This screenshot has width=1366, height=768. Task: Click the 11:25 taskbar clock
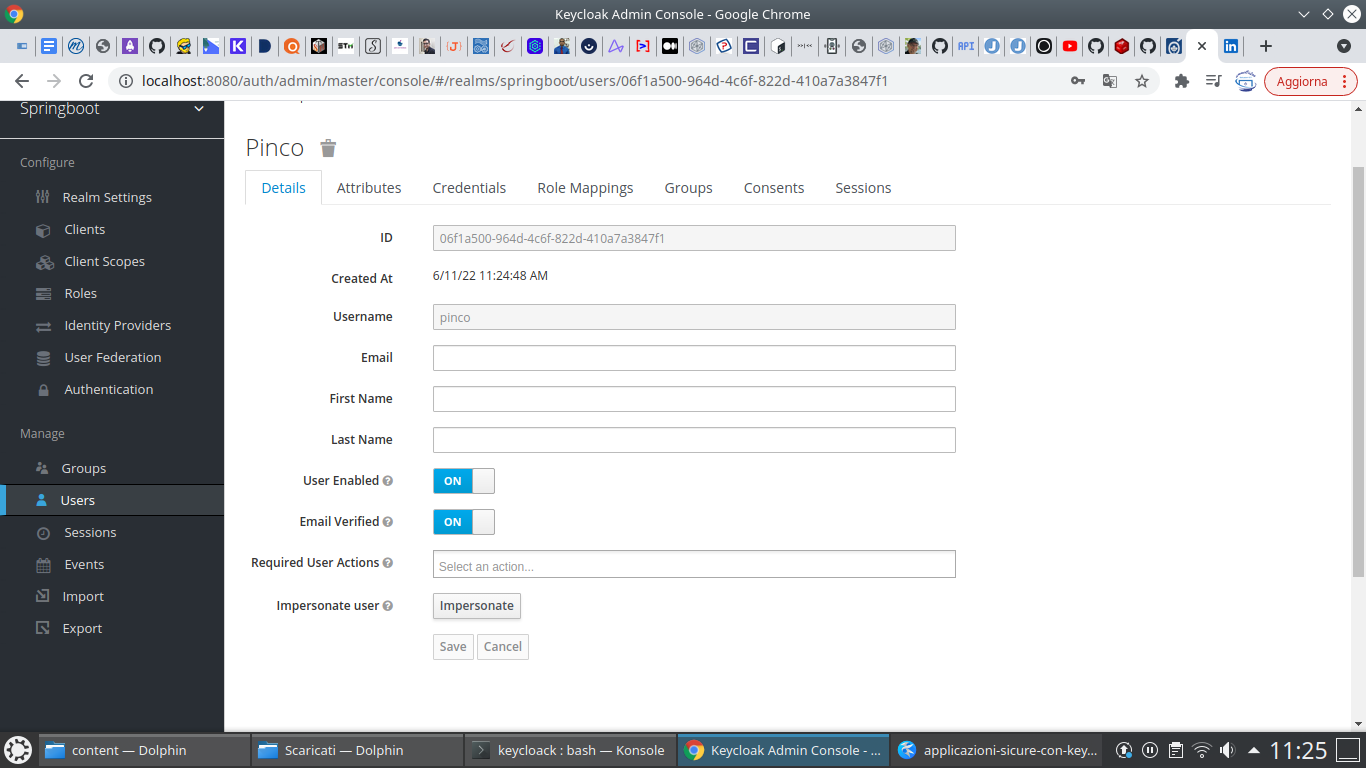coord(1298,750)
